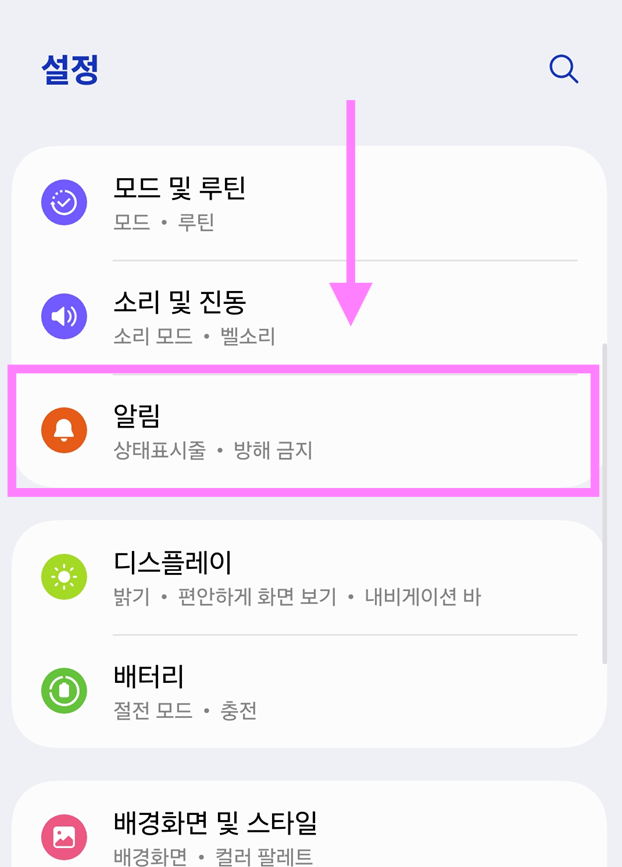This screenshot has height=867, width=622.
Task: Click the orange Notifications bell icon
Action: coord(64,430)
